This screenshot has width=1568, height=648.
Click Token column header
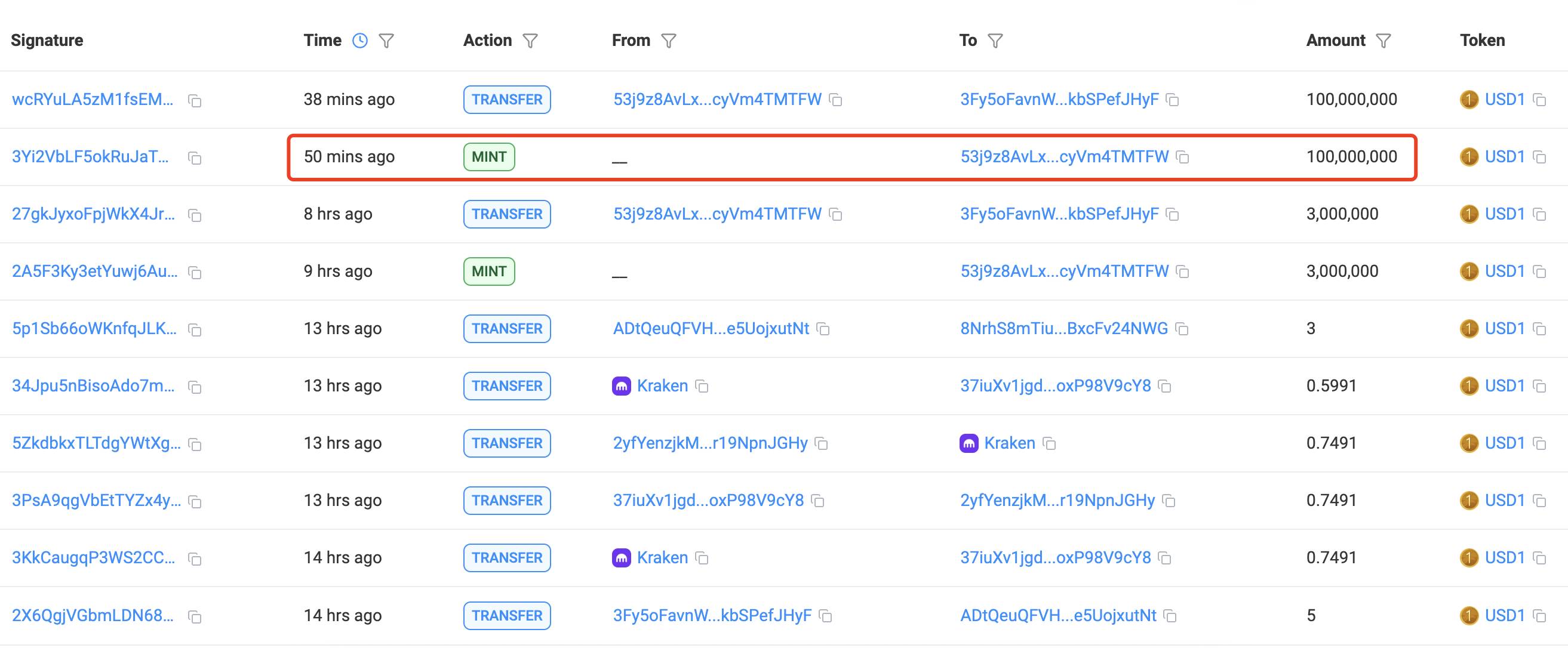point(1482,40)
